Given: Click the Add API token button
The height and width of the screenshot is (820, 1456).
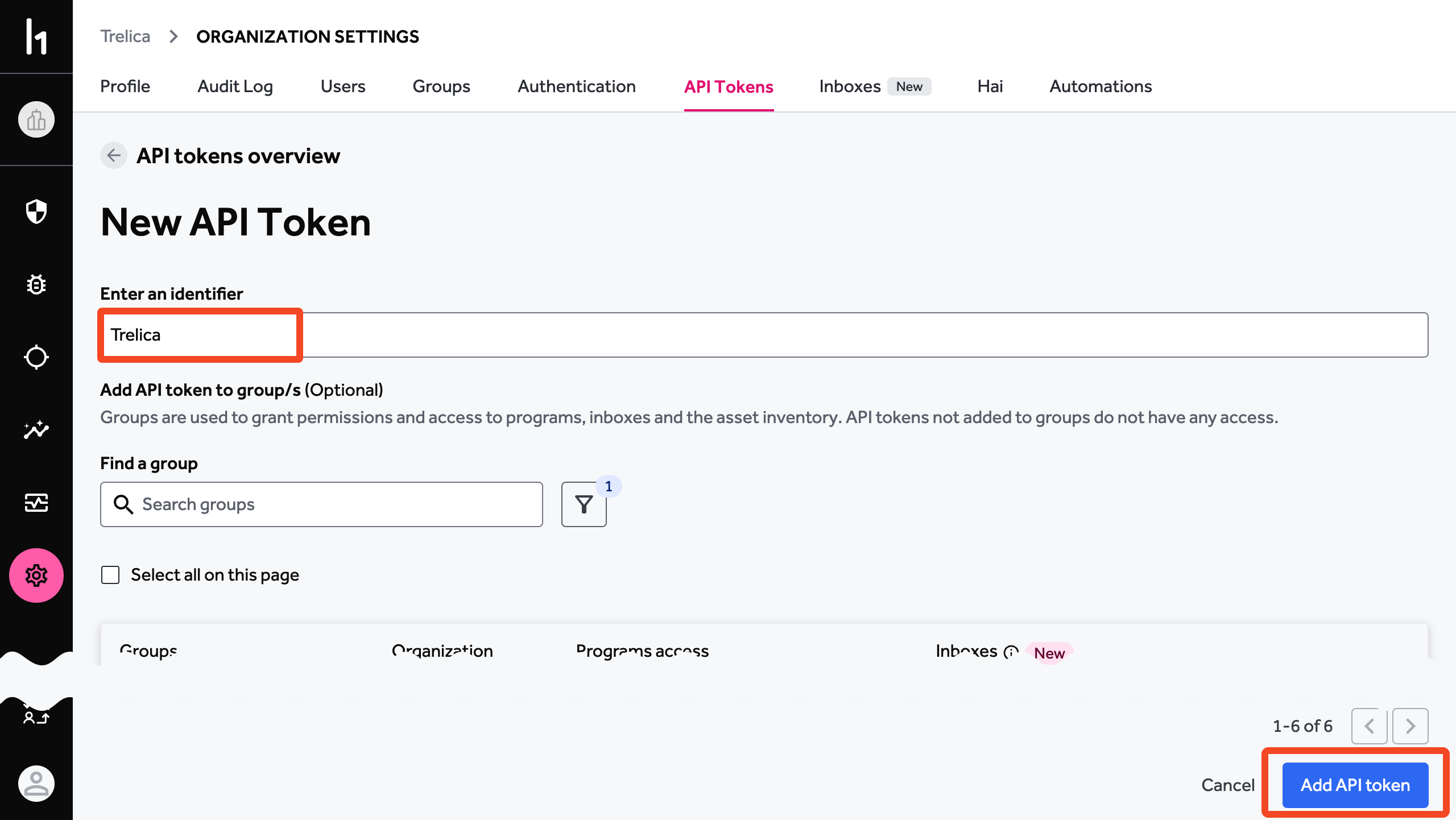Looking at the screenshot, I should coord(1355,785).
